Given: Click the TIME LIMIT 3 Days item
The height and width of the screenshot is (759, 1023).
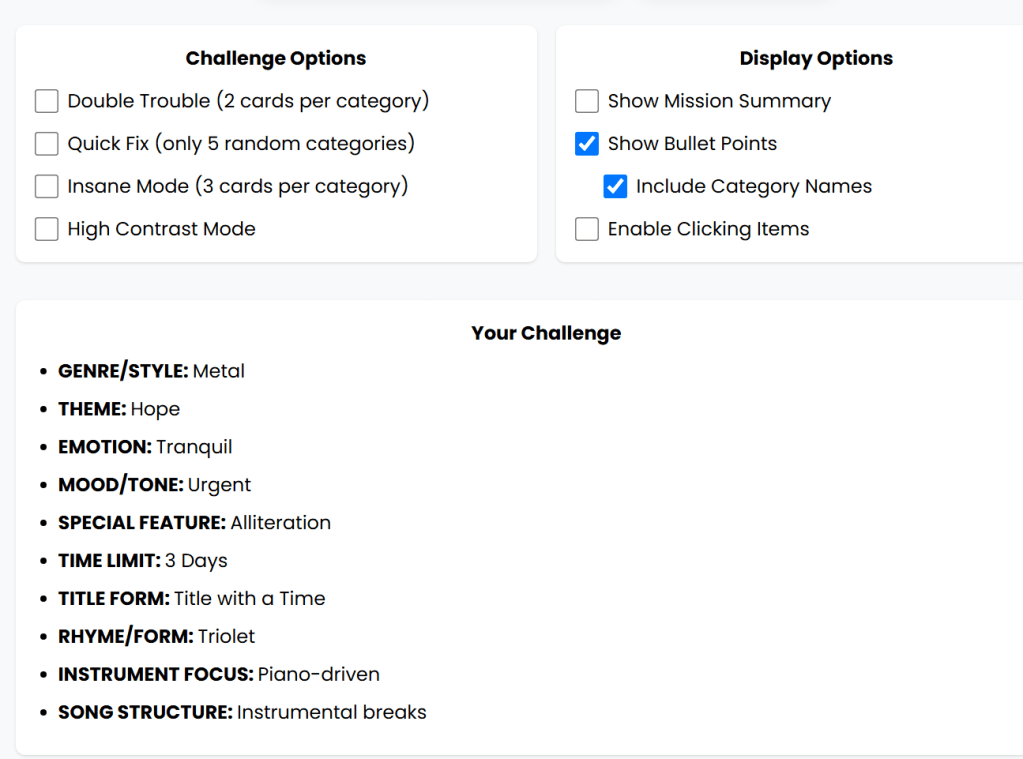Looking at the screenshot, I should 143,561.
